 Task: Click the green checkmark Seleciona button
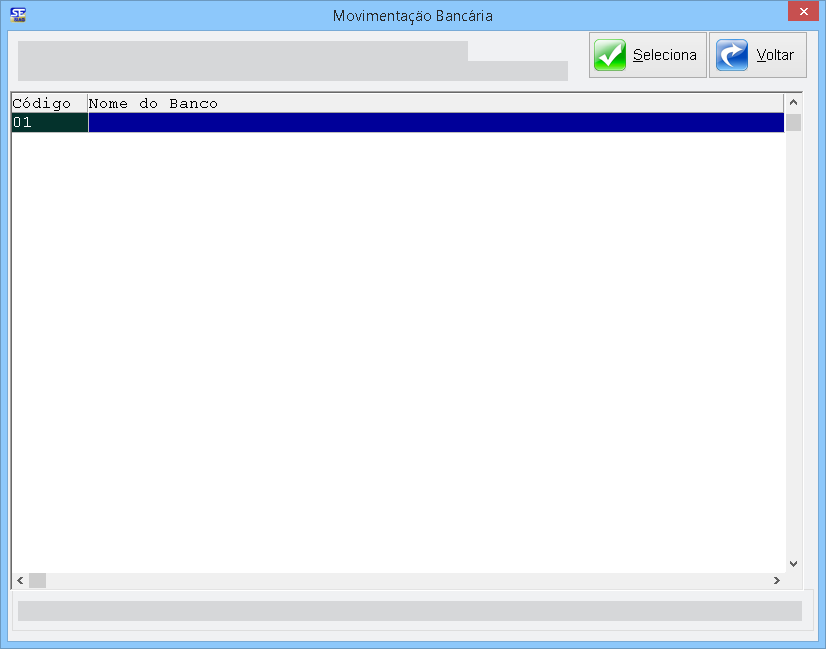pos(647,55)
